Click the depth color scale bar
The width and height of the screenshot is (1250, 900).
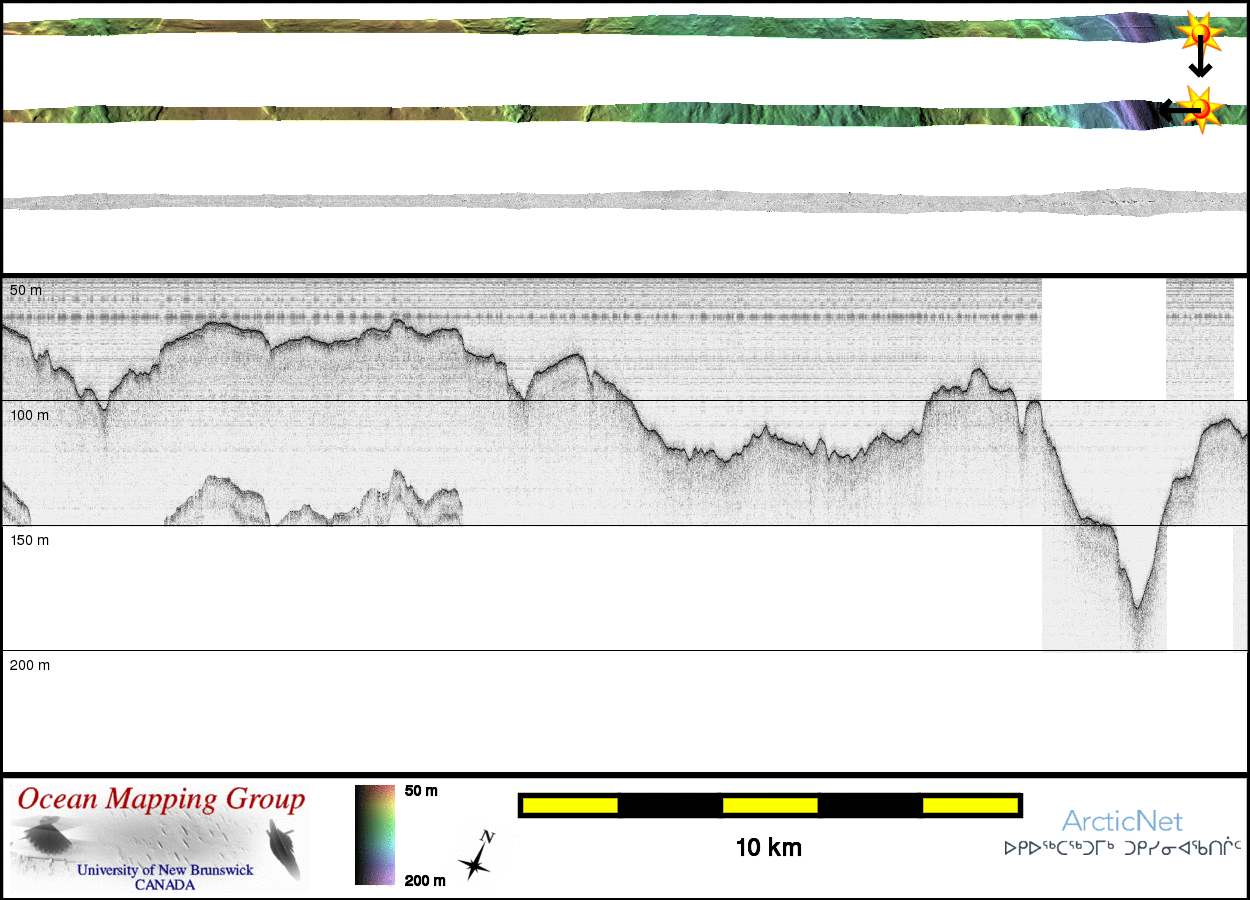[x=375, y=835]
